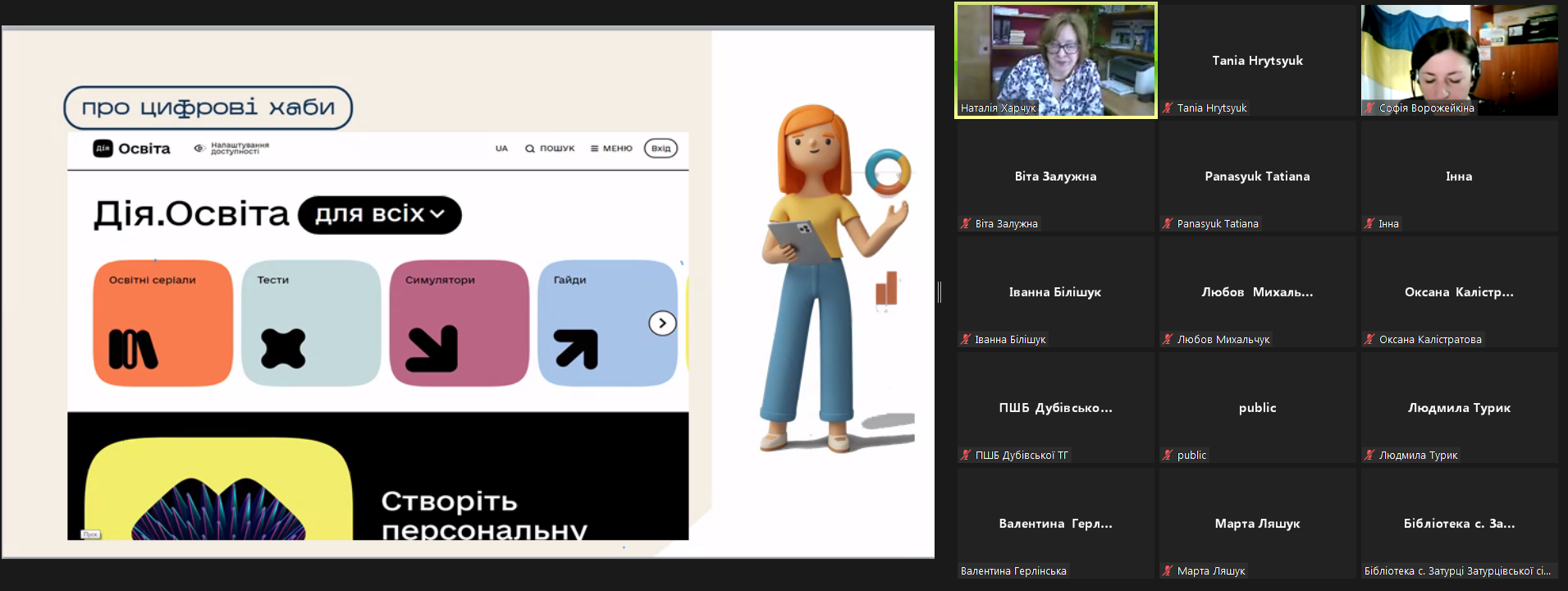This screenshot has height=591, width=1568.
Task: Select Іванна Білішук participant tile
Action: (1056, 292)
